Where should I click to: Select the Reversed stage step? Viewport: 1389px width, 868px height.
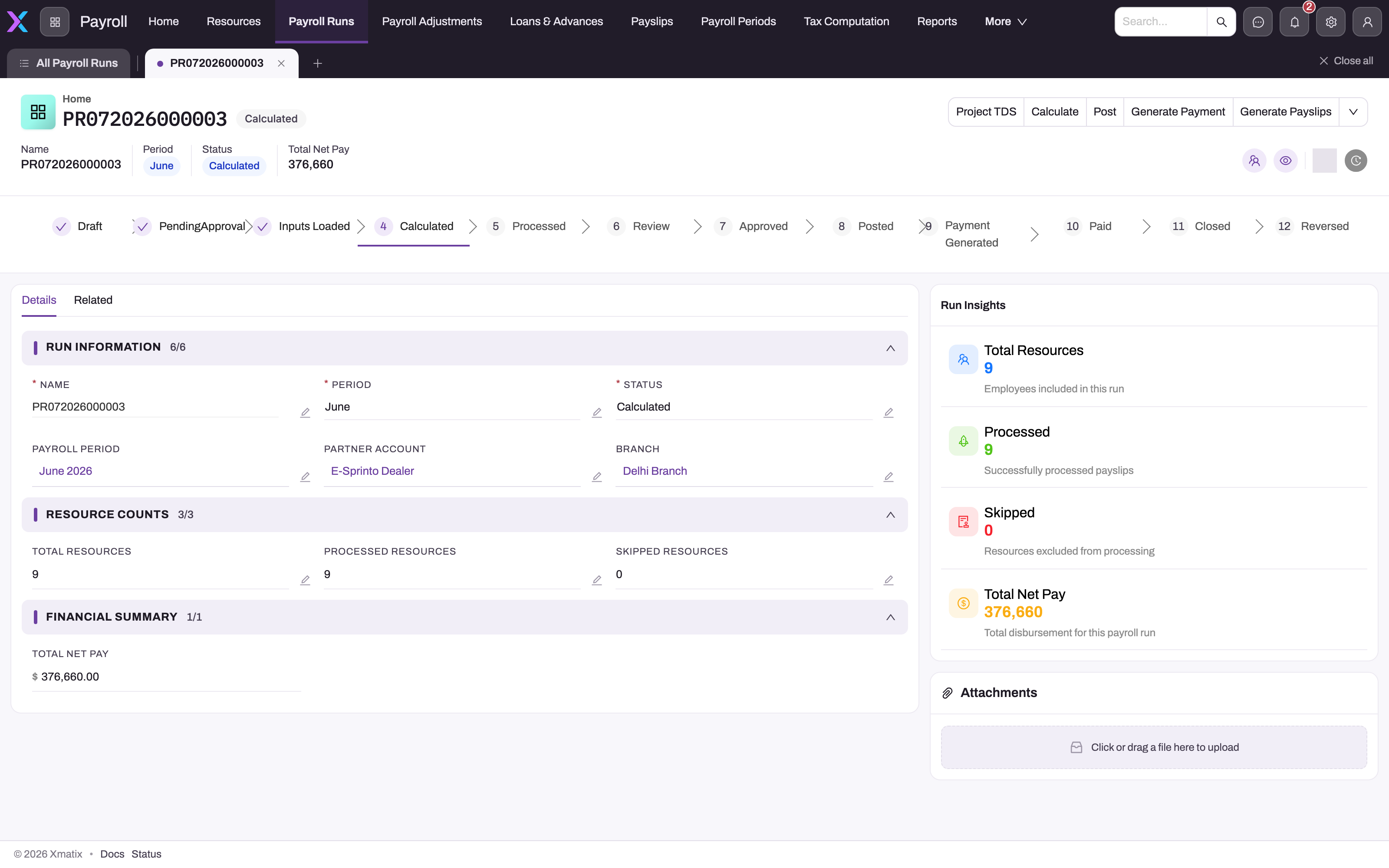point(1312,226)
